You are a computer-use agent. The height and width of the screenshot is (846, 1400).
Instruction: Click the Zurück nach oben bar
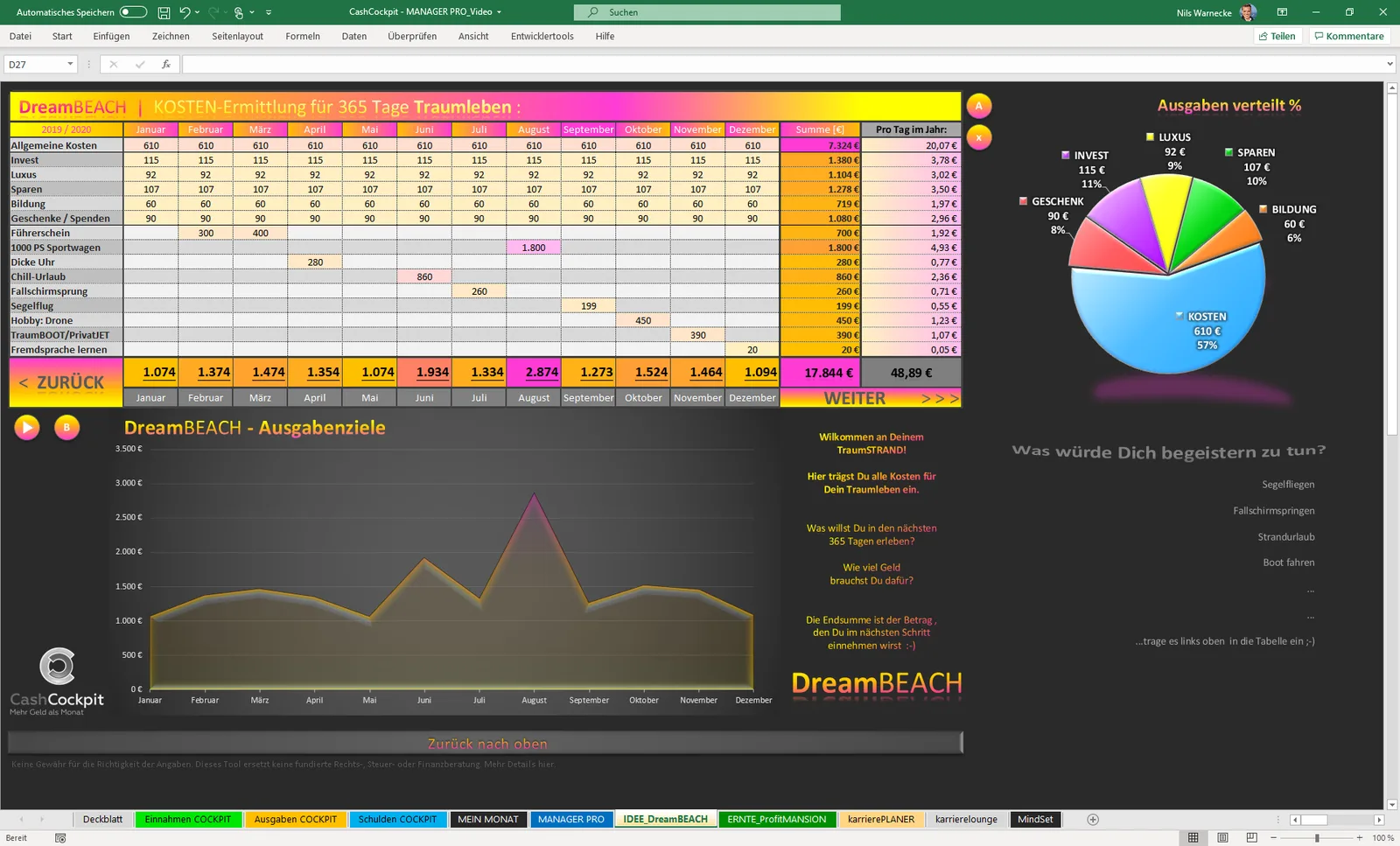click(x=486, y=744)
